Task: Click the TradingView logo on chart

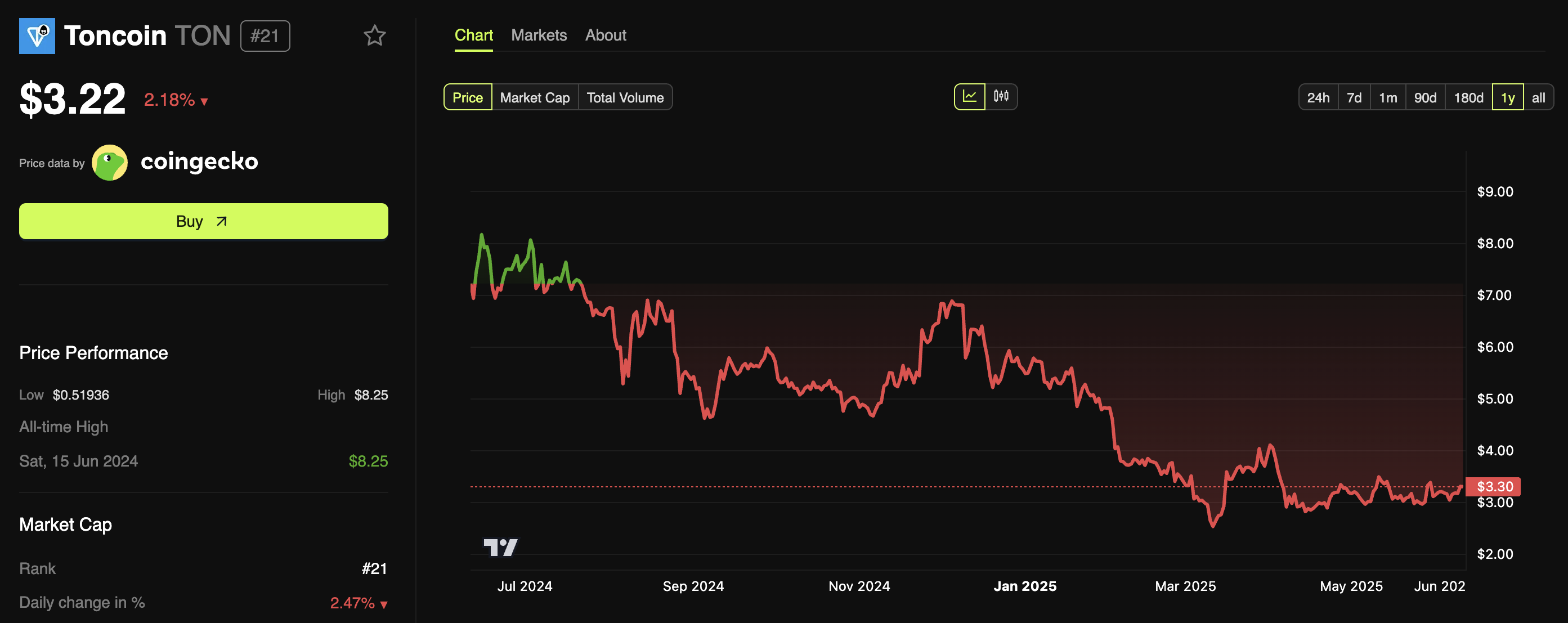Action: pyautogui.click(x=500, y=547)
